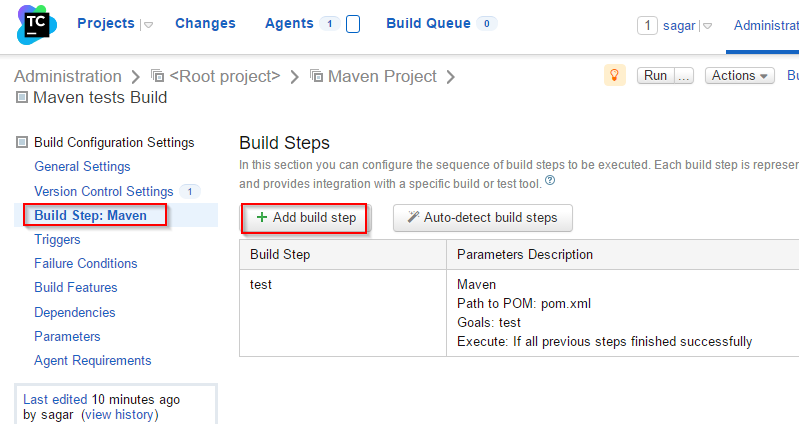The height and width of the screenshot is (424, 799).
Task: Click the Run button
Action: (655, 75)
